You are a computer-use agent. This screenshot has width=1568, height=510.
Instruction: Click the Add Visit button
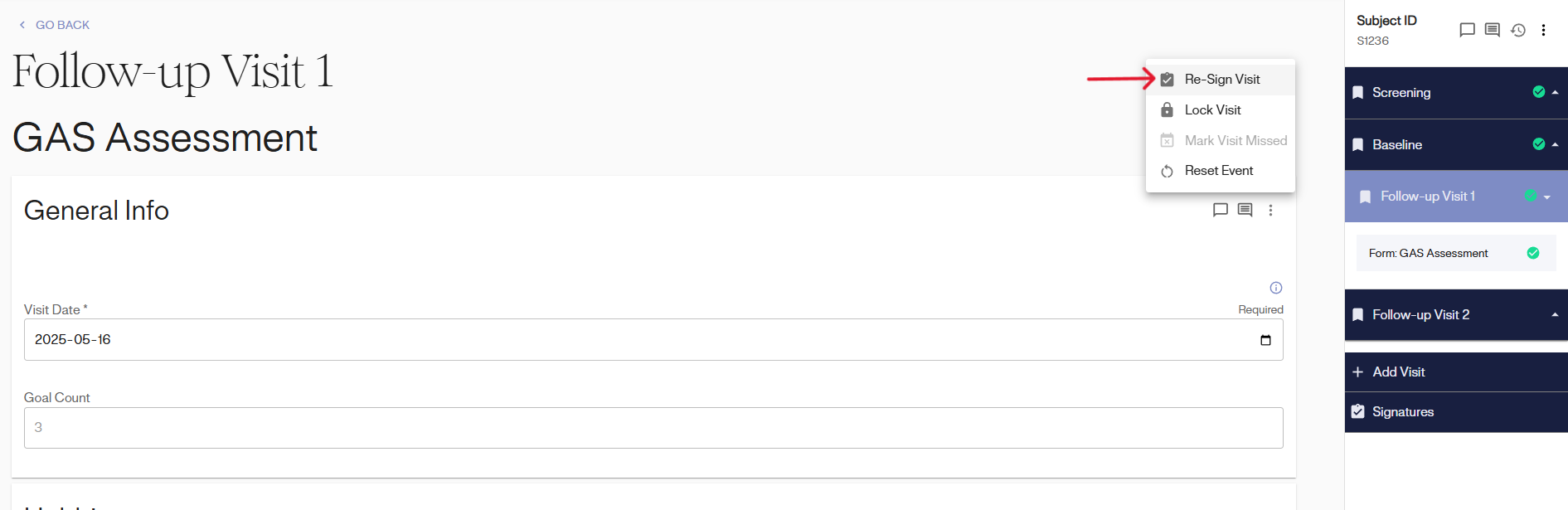coord(1398,372)
